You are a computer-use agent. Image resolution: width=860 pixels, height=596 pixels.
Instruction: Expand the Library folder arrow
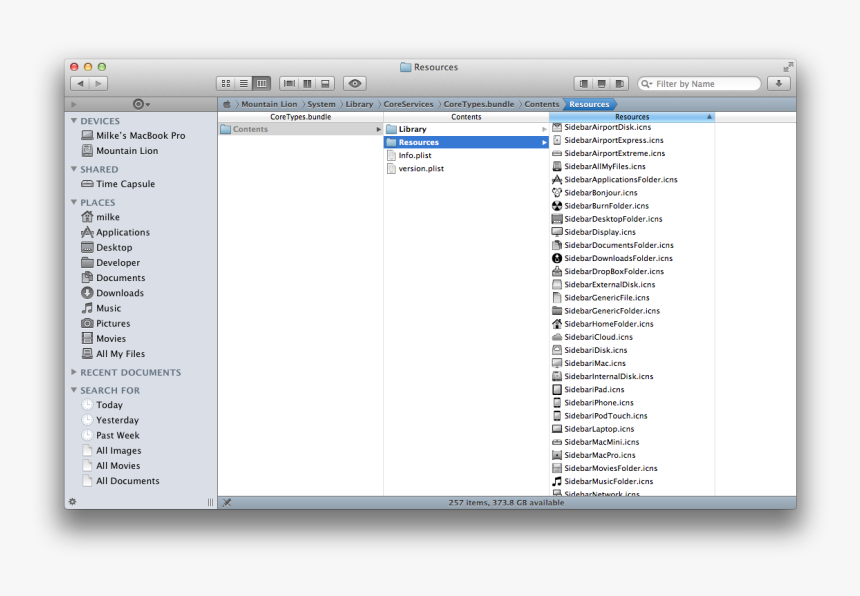coord(544,129)
